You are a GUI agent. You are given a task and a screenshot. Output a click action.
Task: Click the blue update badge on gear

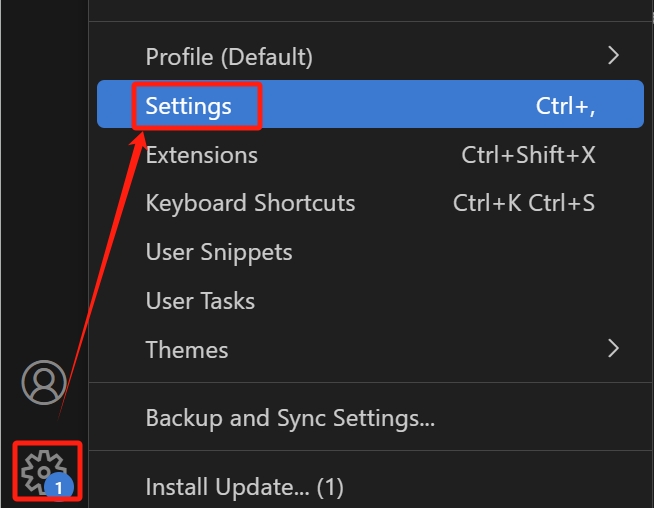[x=59, y=487]
